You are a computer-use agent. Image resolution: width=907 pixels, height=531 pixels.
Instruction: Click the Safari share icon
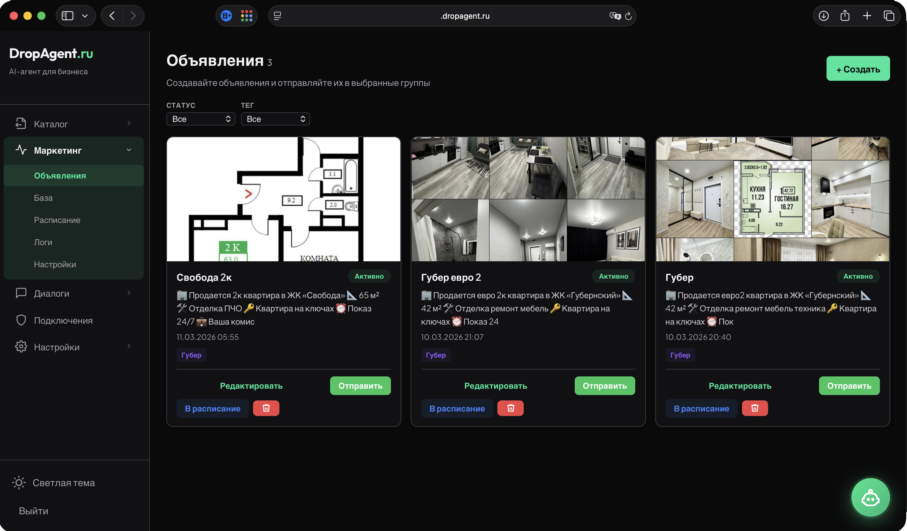coord(845,15)
